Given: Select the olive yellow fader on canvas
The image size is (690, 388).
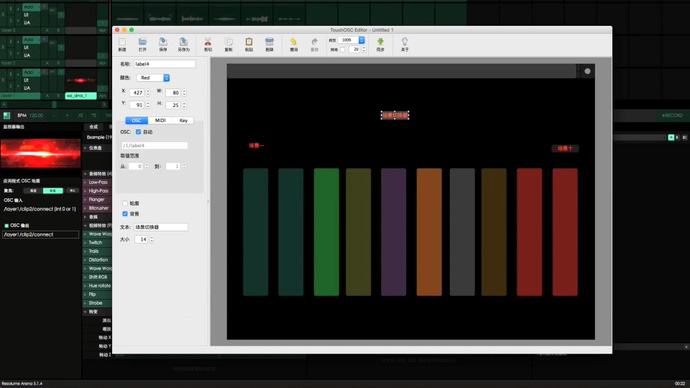Looking at the screenshot, I should [x=358, y=232].
